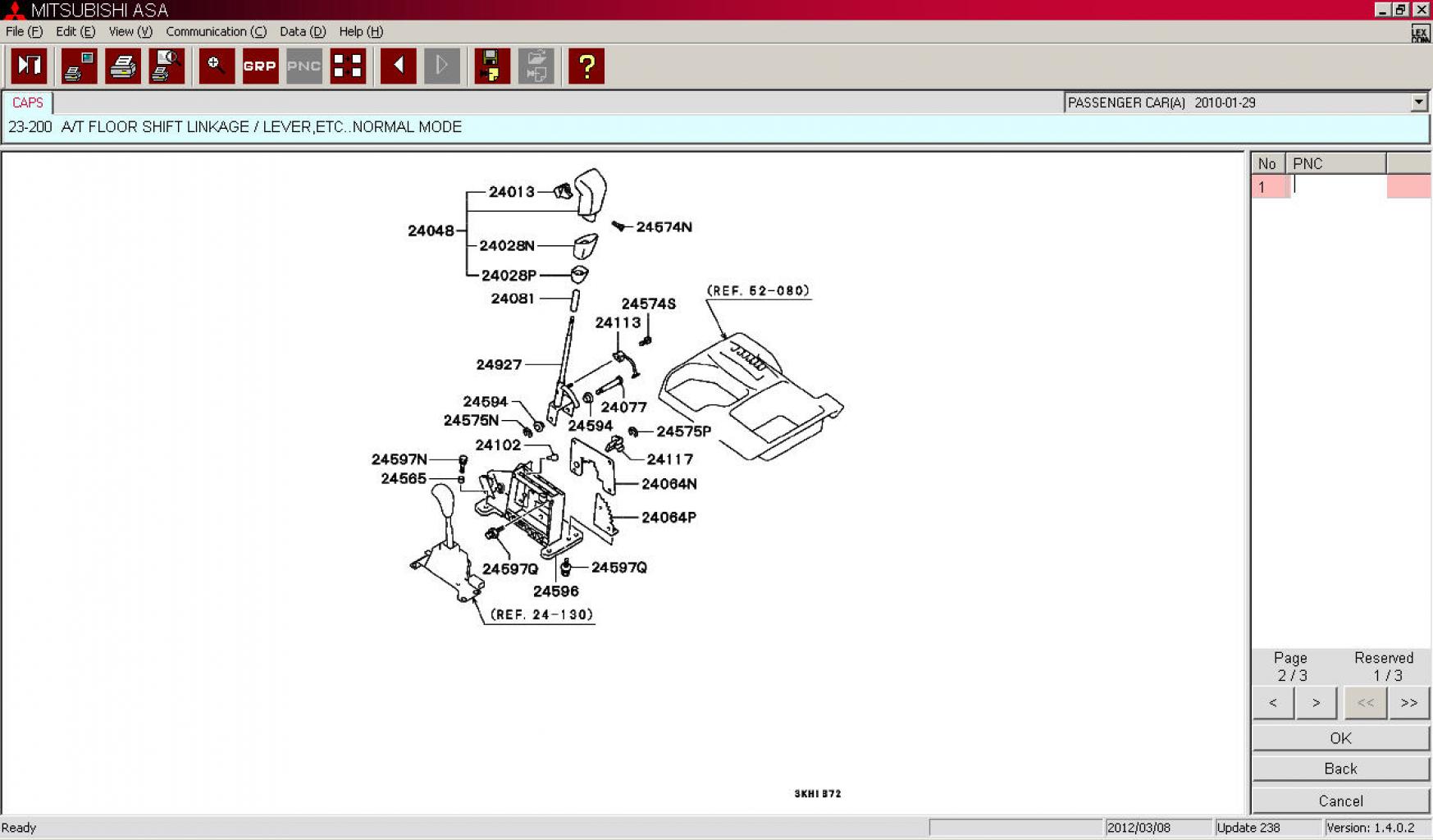The width and height of the screenshot is (1433, 840).
Task: Select the zoom magnifier tool
Action: coord(217,66)
